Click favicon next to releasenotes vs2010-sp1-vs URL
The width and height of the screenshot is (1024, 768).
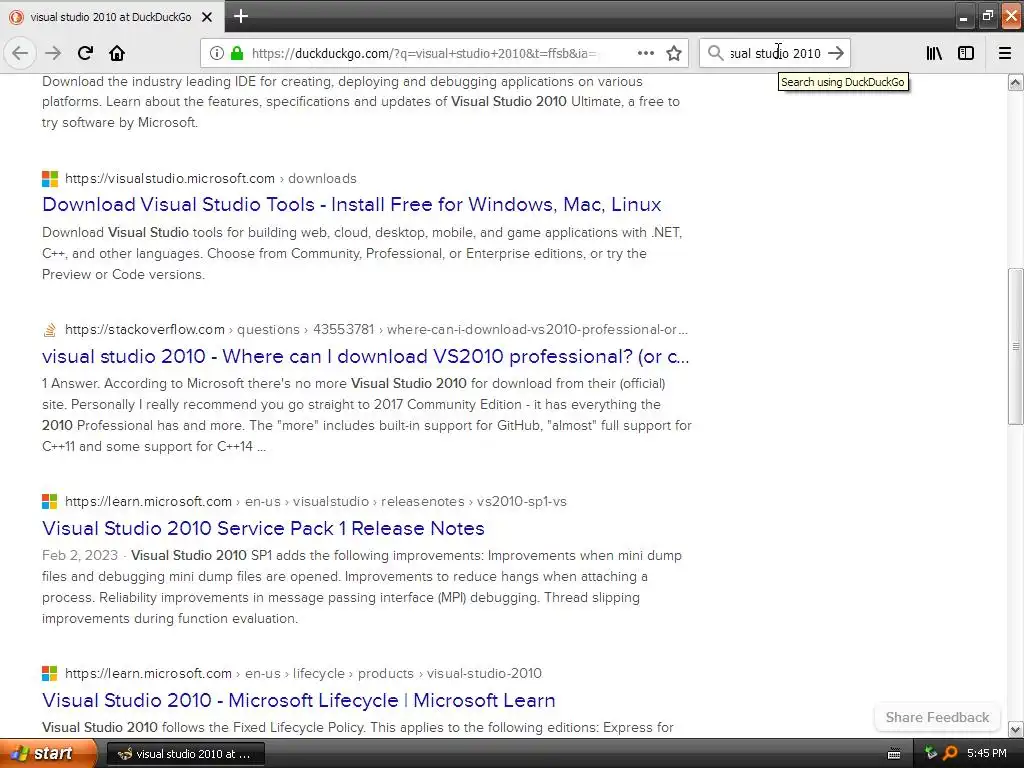pyautogui.click(x=50, y=502)
